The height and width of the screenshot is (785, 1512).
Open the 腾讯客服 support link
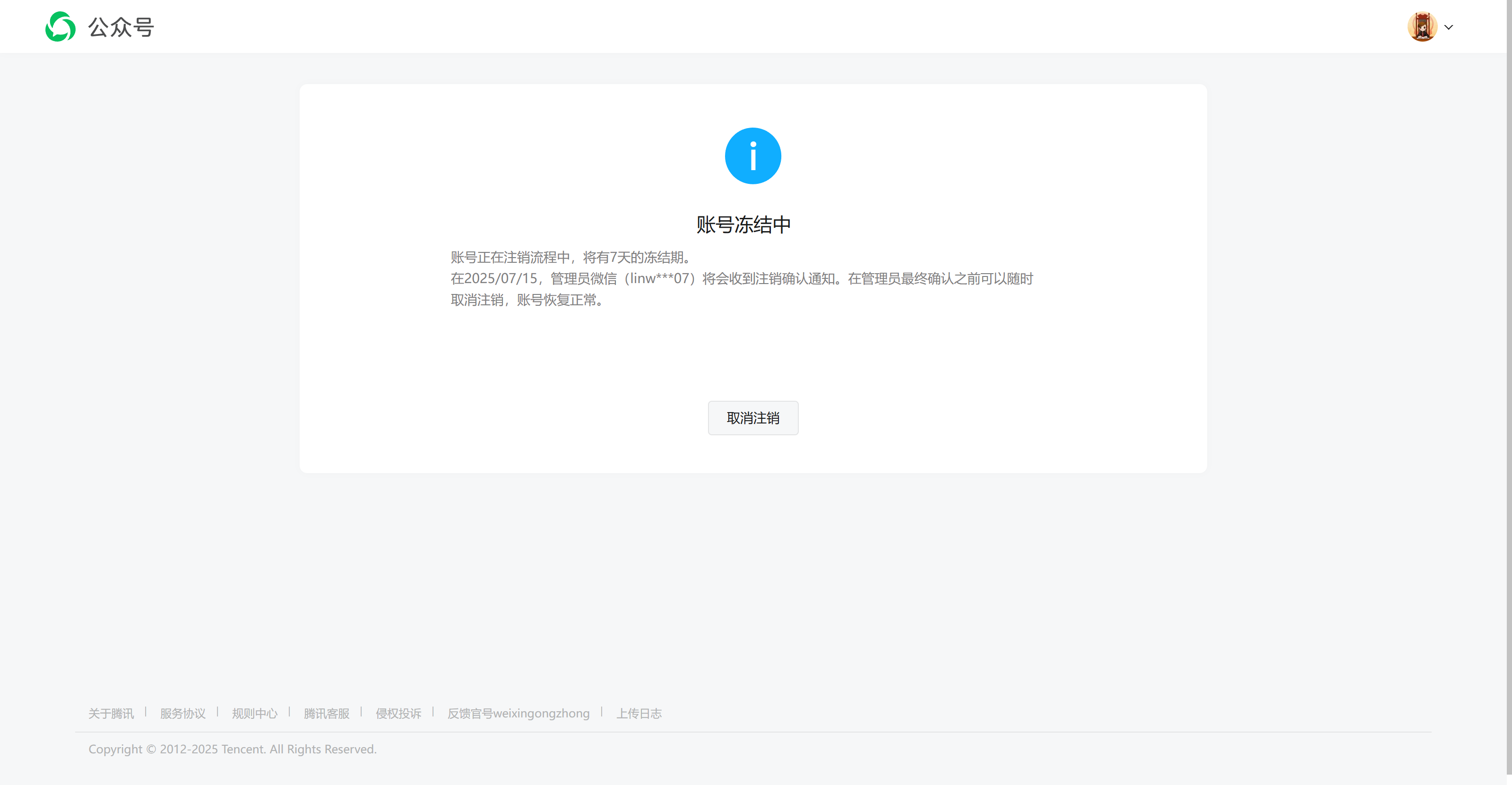(326, 714)
